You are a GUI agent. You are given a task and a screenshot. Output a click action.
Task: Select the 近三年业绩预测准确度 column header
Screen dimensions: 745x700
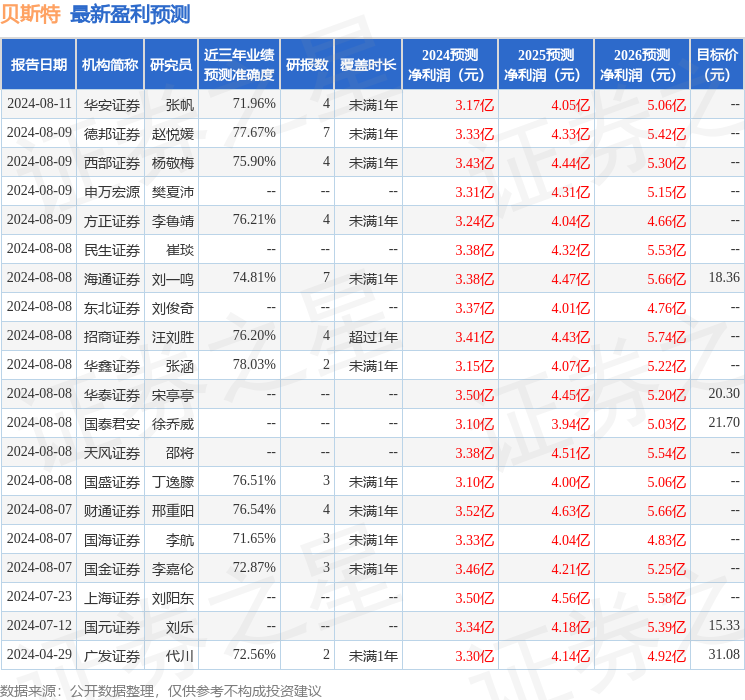[x=239, y=65]
